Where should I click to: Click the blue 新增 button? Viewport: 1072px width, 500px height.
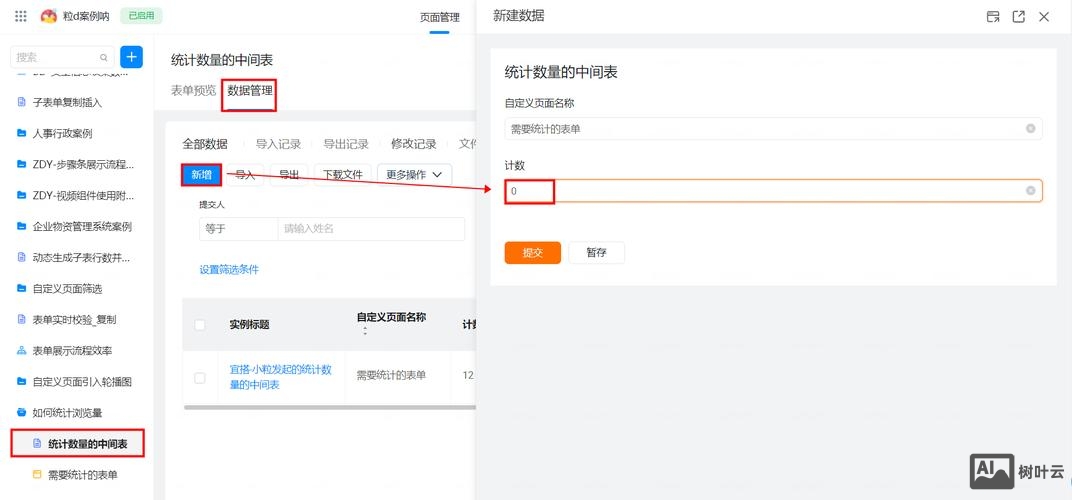pos(201,175)
